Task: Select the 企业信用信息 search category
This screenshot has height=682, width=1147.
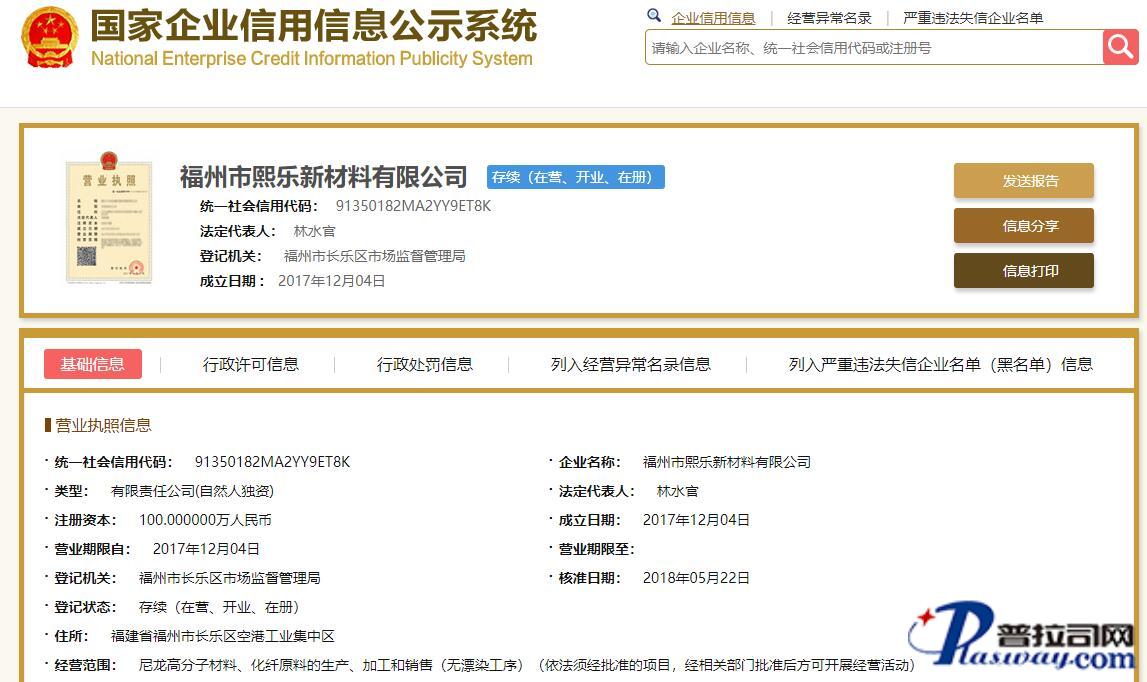Action: coord(713,18)
